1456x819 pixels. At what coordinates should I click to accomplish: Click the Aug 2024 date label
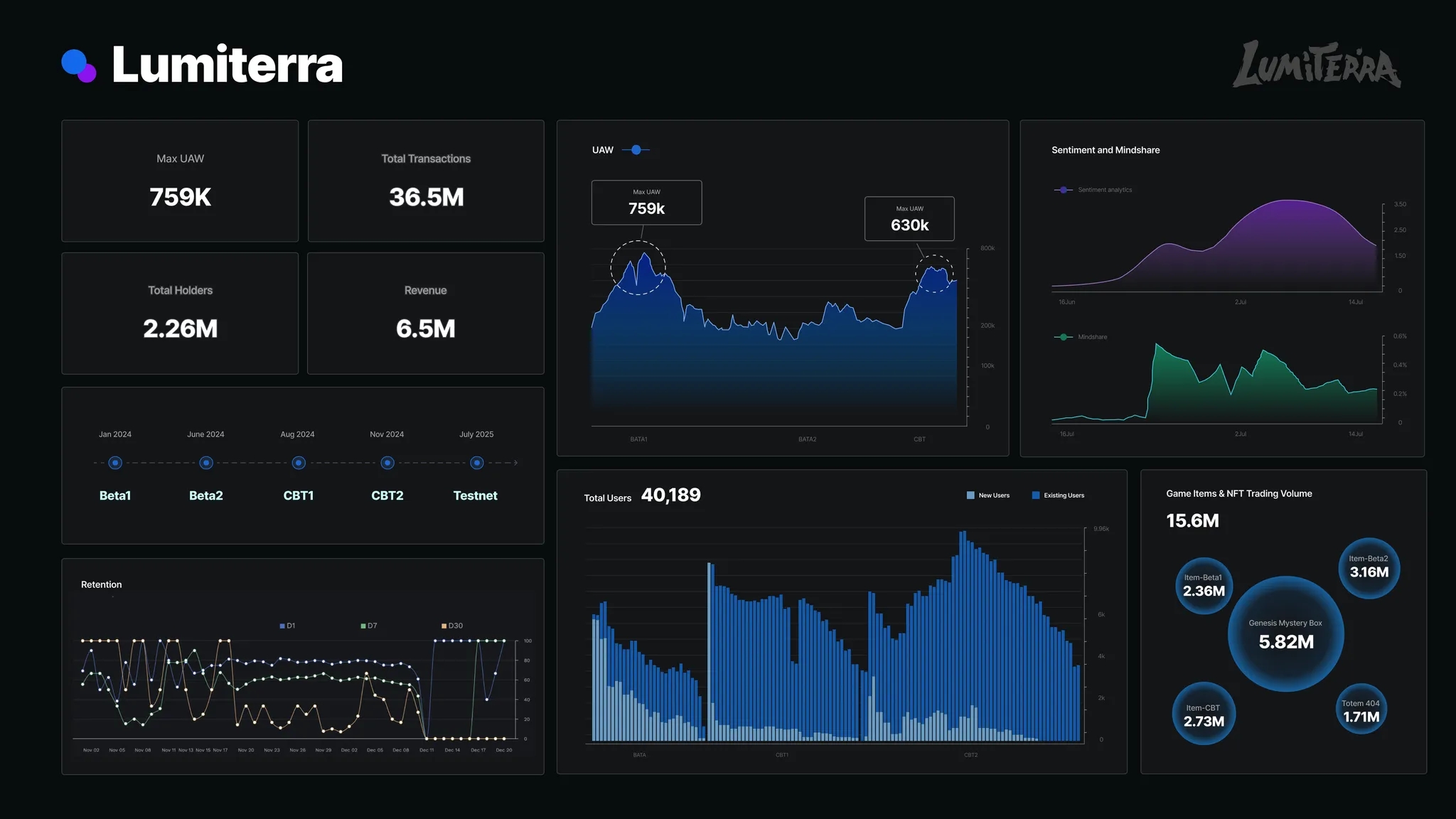[297, 434]
